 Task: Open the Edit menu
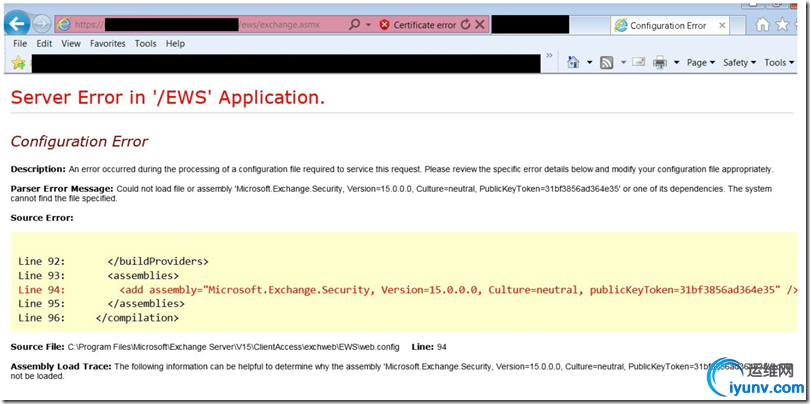pyautogui.click(x=44, y=44)
